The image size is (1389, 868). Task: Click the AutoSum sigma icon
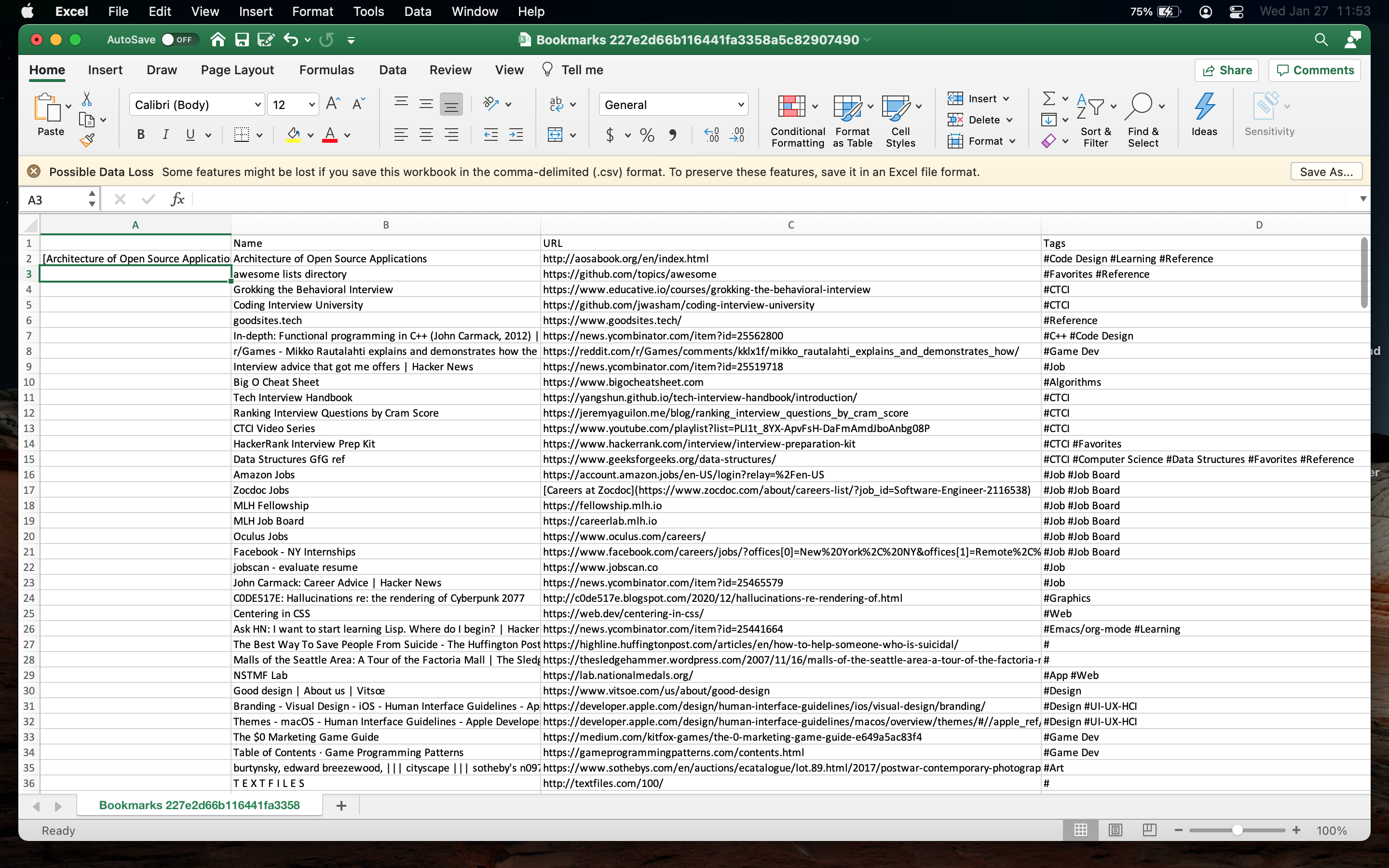(1049, 98)
